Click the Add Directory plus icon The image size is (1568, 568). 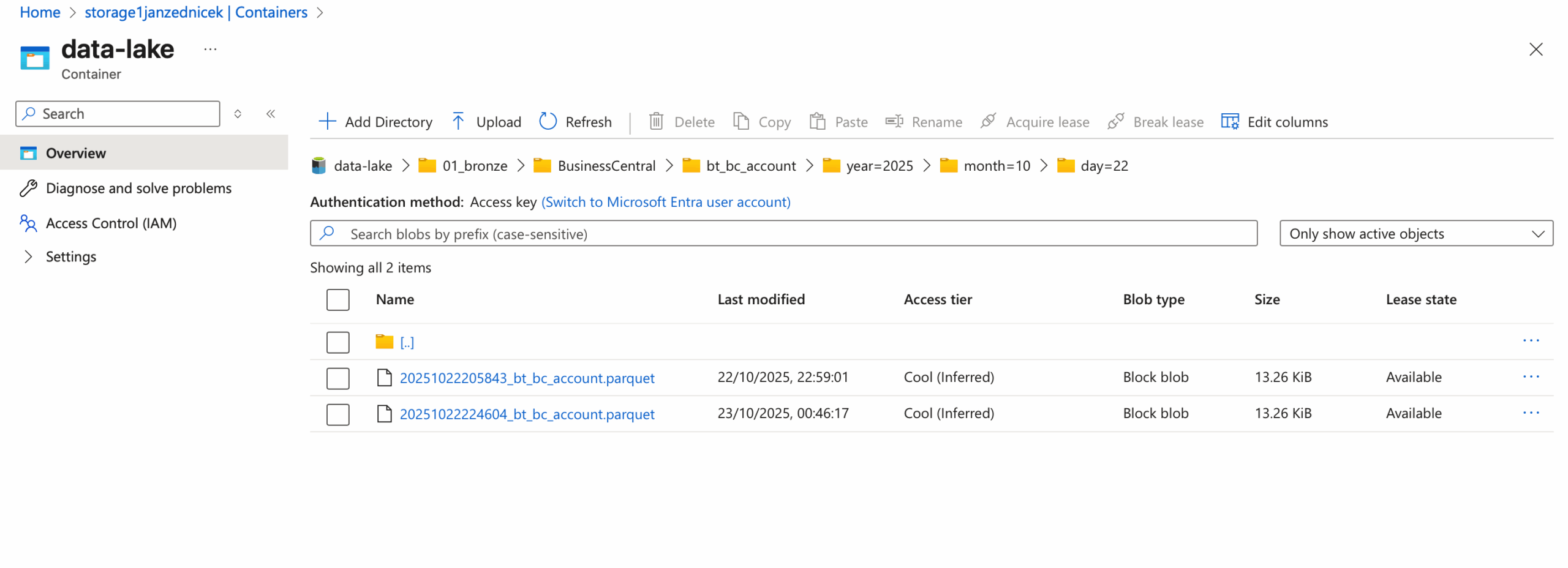coord(327,121)
